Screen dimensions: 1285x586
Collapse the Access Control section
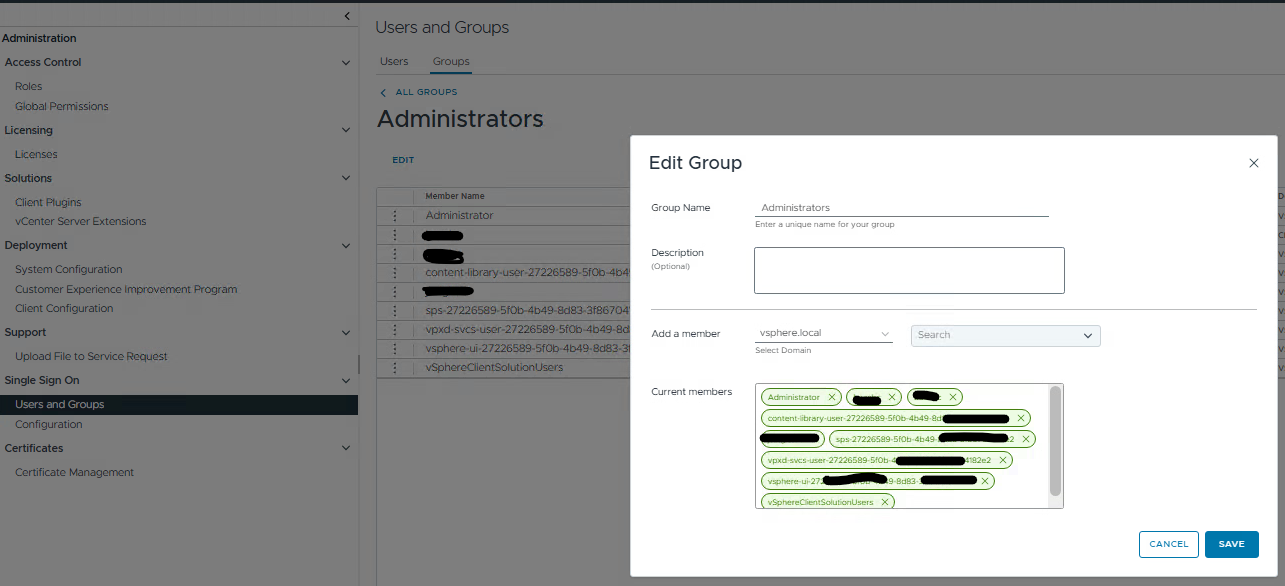(346, 62)
